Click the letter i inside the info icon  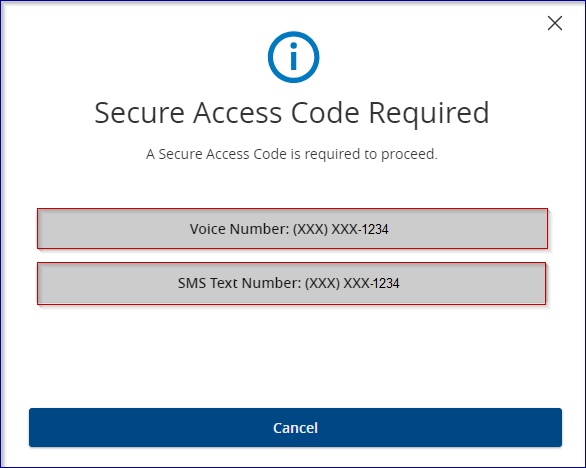[293, 56]
